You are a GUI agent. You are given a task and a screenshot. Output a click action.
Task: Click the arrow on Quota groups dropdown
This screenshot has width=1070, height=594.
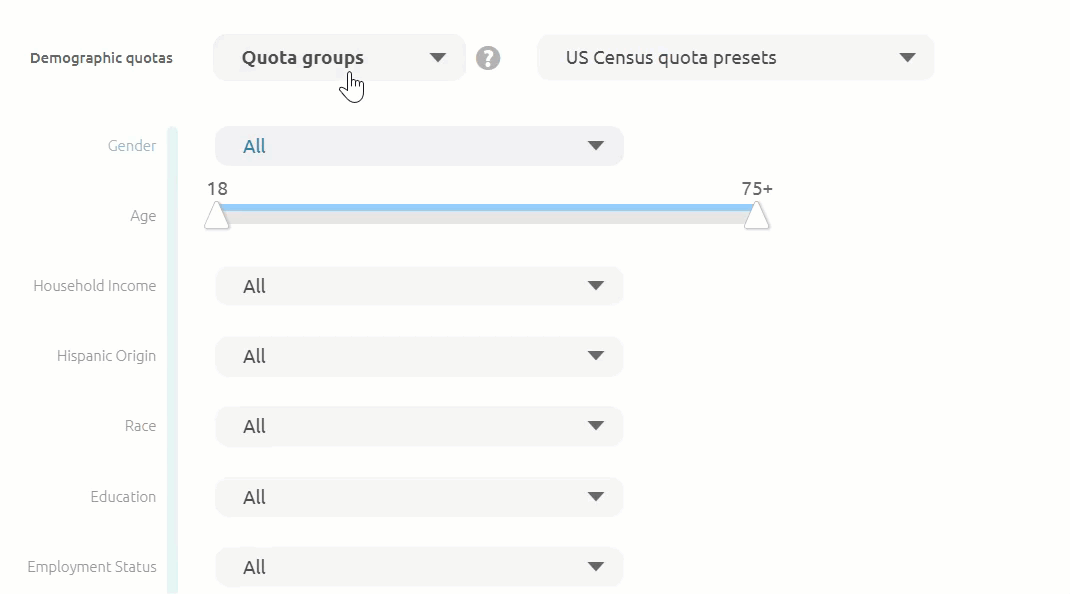pos(437,58)
